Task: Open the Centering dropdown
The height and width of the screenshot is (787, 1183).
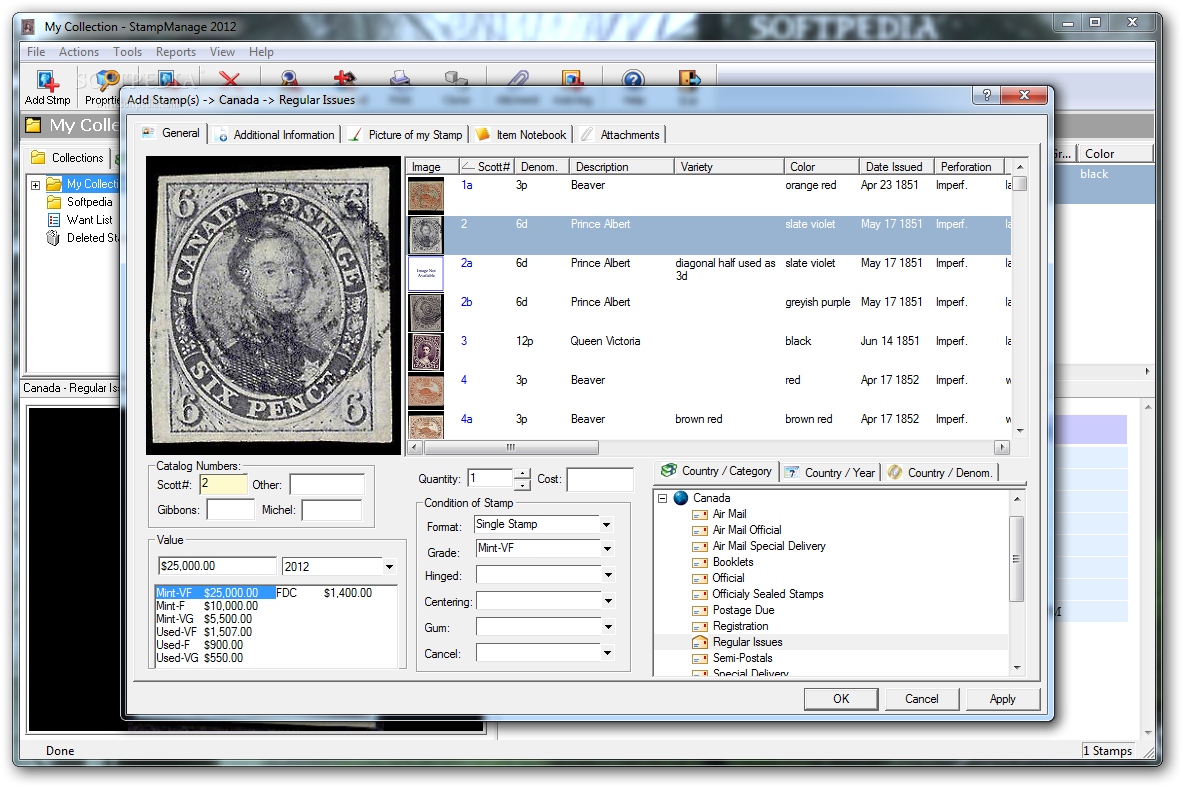Action: 607,601
